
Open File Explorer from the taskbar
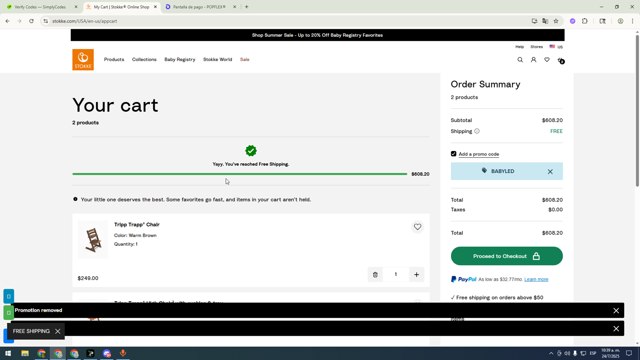tap(25, 353)
